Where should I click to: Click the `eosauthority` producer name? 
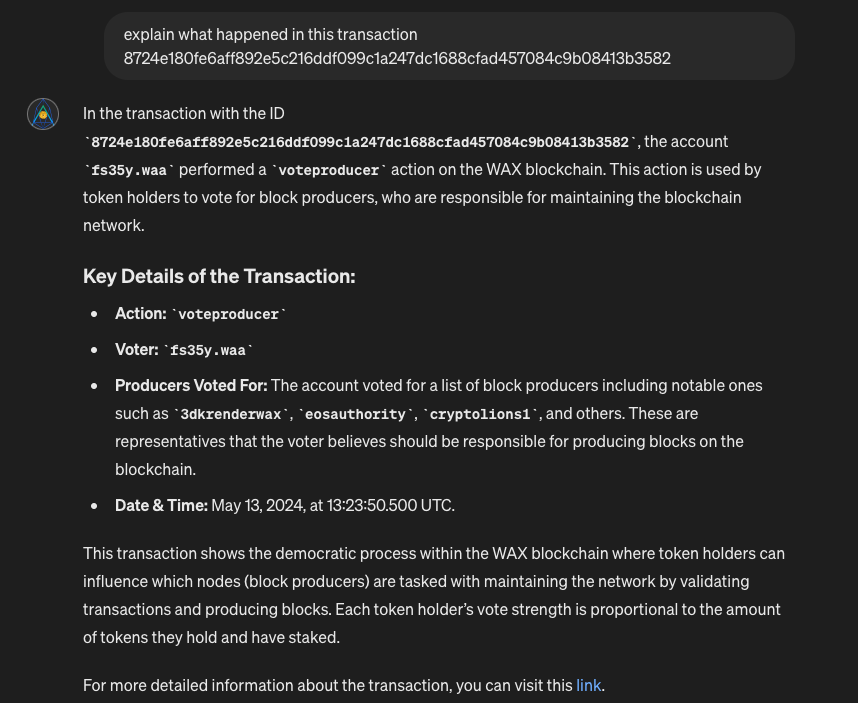coord(355,414)
